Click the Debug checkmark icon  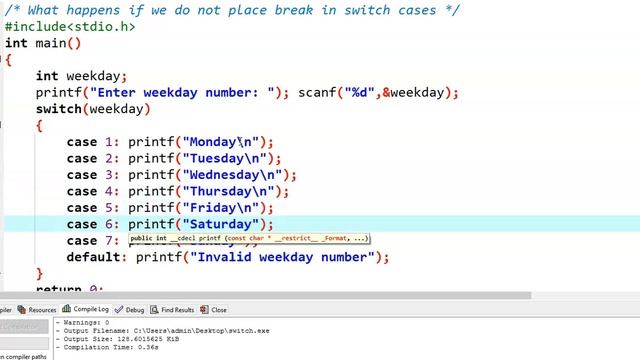pos(119,310)
